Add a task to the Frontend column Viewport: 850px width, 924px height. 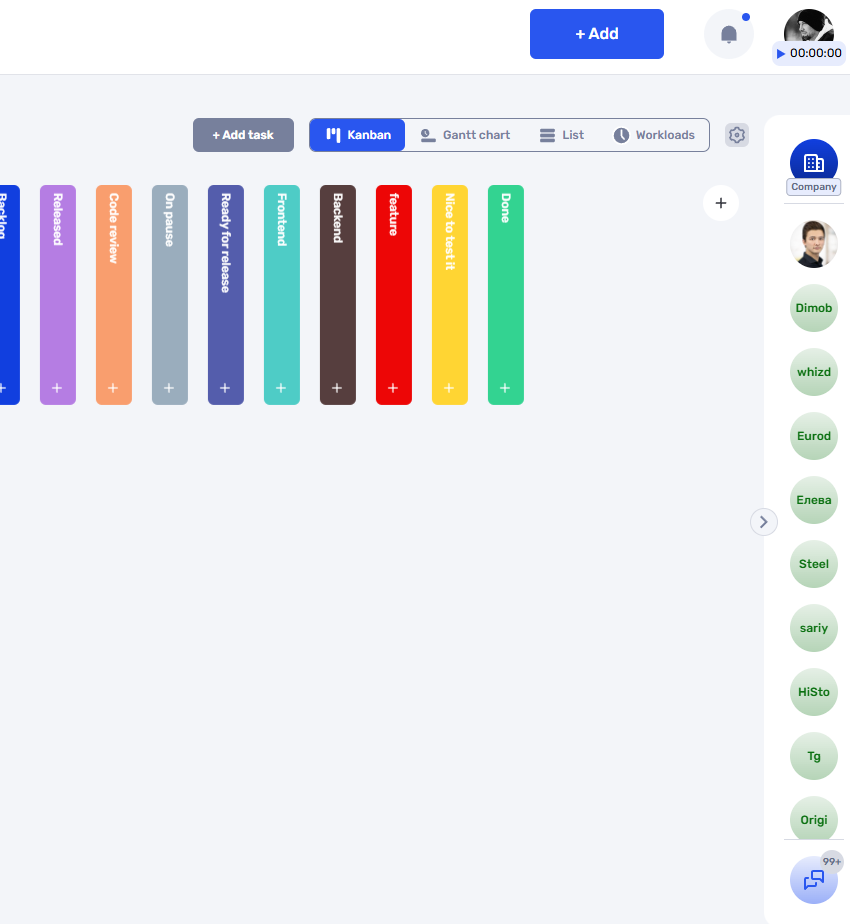click(x=281, y=388)
